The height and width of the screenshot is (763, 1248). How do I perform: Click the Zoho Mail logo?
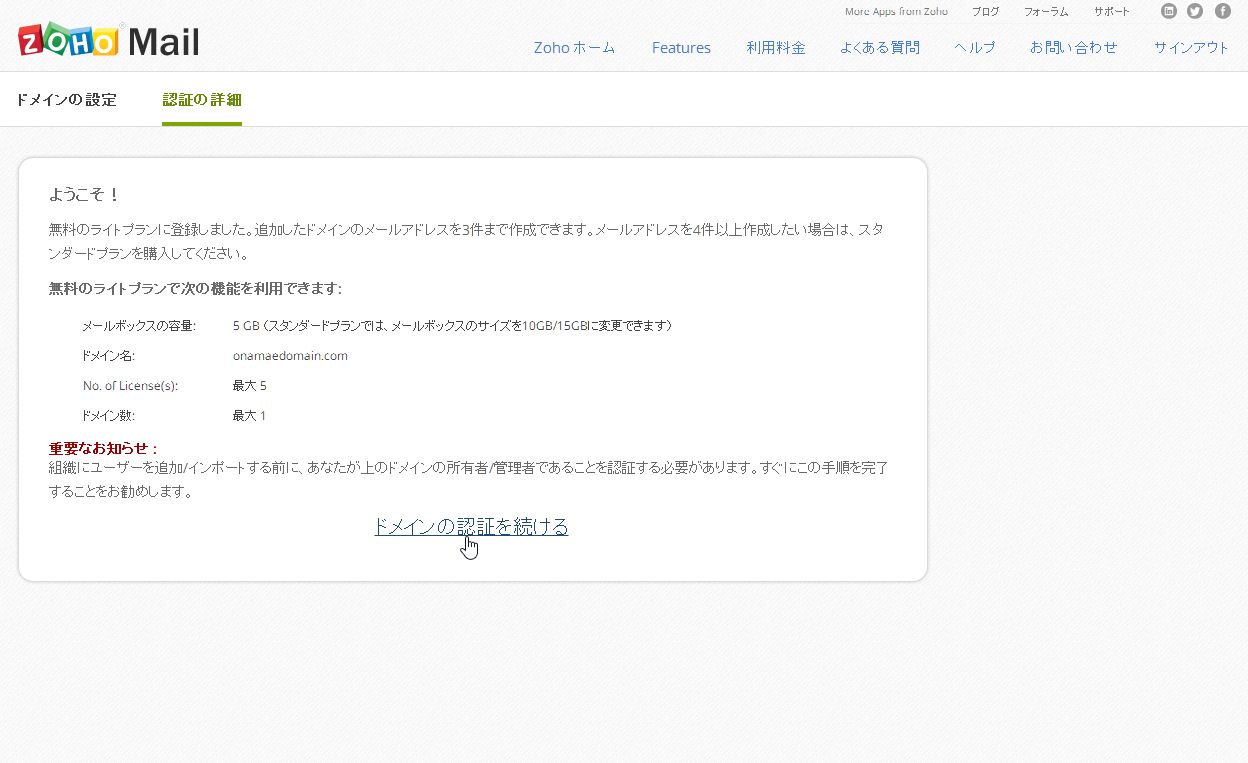(108, 40)
